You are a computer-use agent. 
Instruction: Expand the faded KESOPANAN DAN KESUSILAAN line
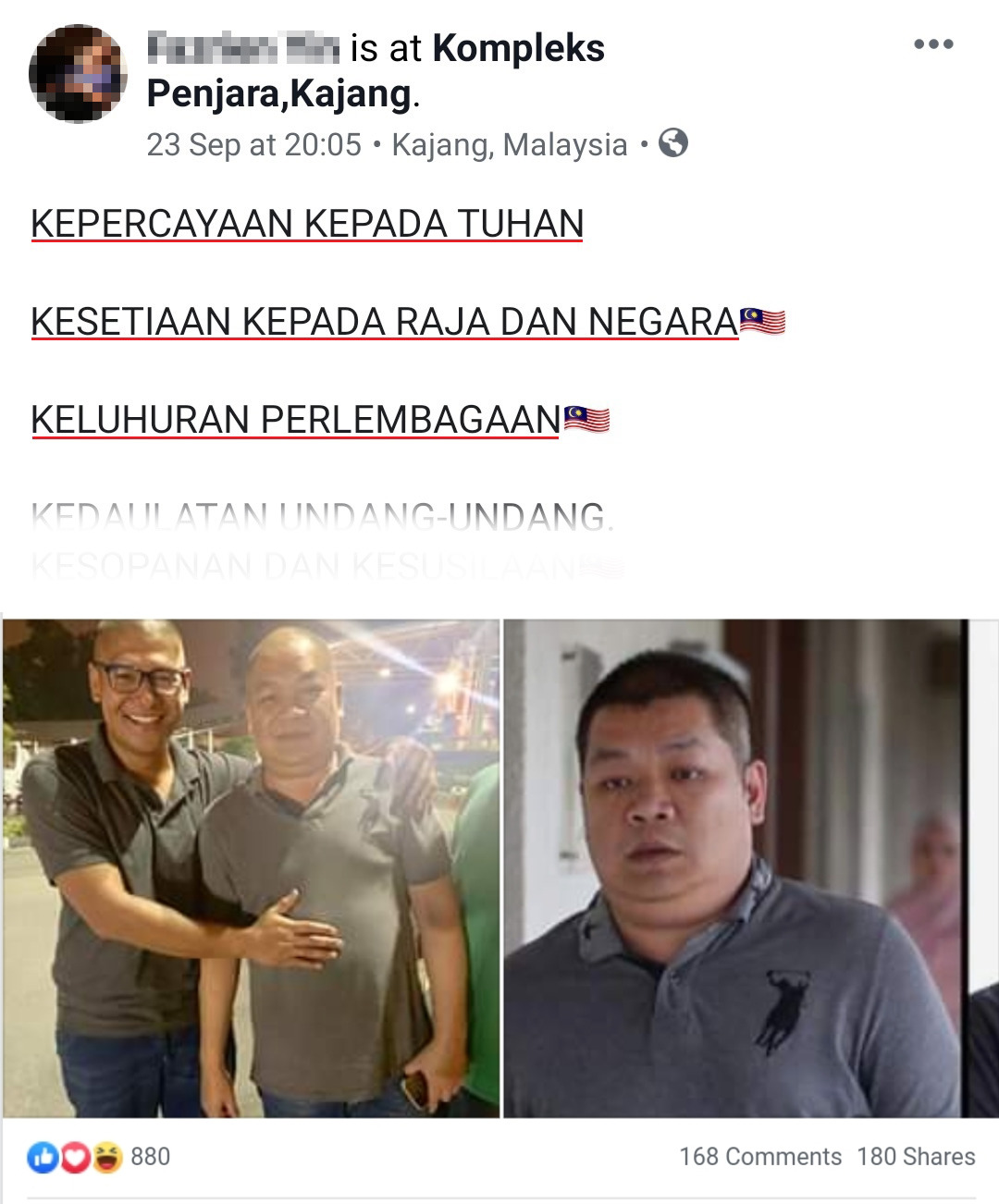click(327, 565)
